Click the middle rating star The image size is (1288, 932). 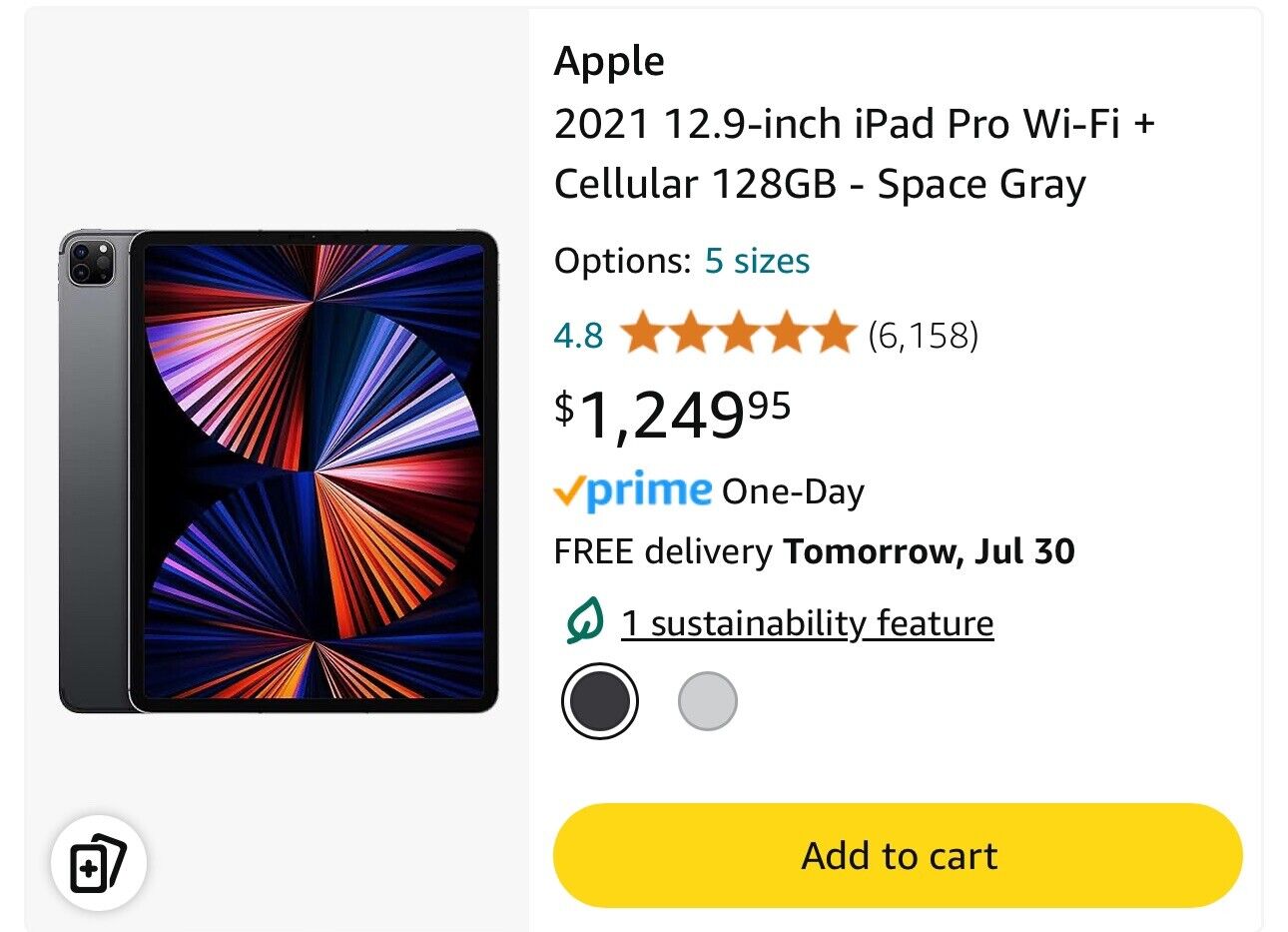[x=740, y=335]
